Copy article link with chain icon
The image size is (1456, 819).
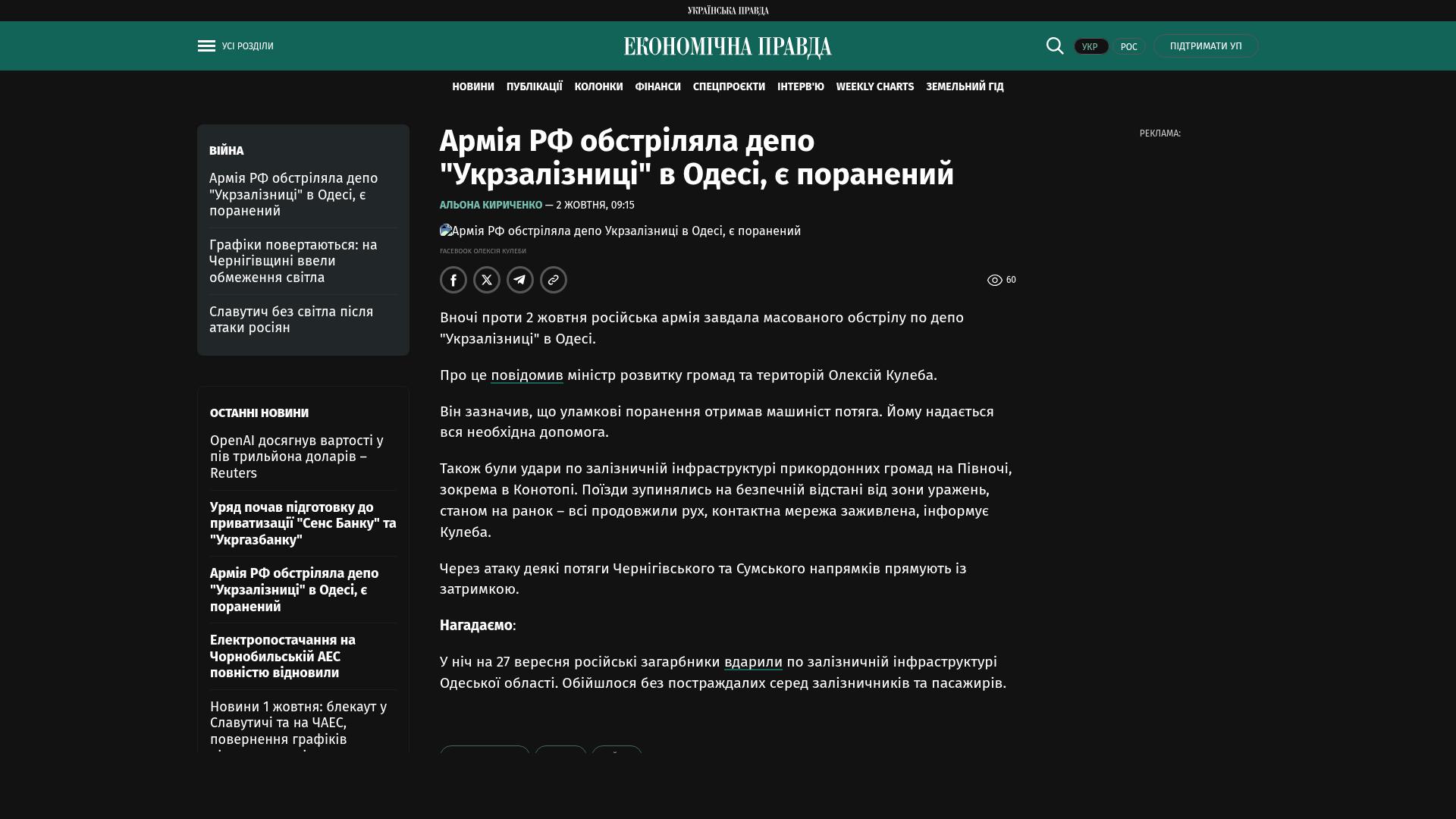554,280
